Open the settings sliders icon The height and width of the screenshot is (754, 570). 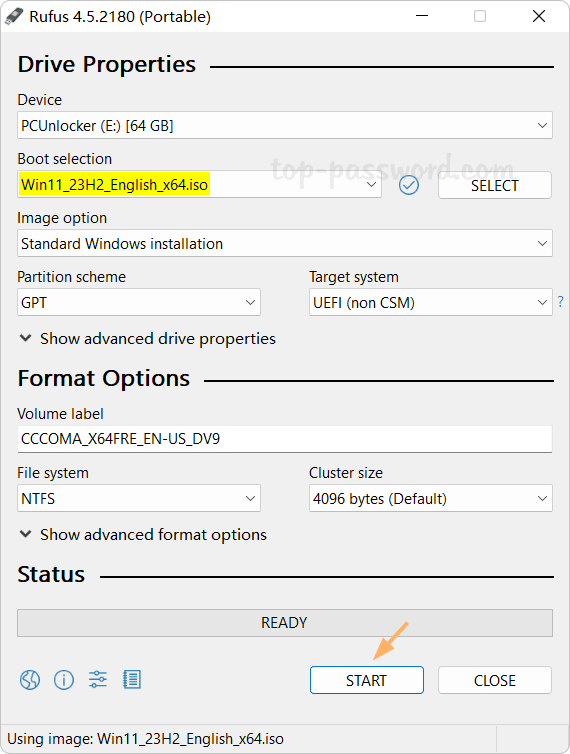coord(98,679)
